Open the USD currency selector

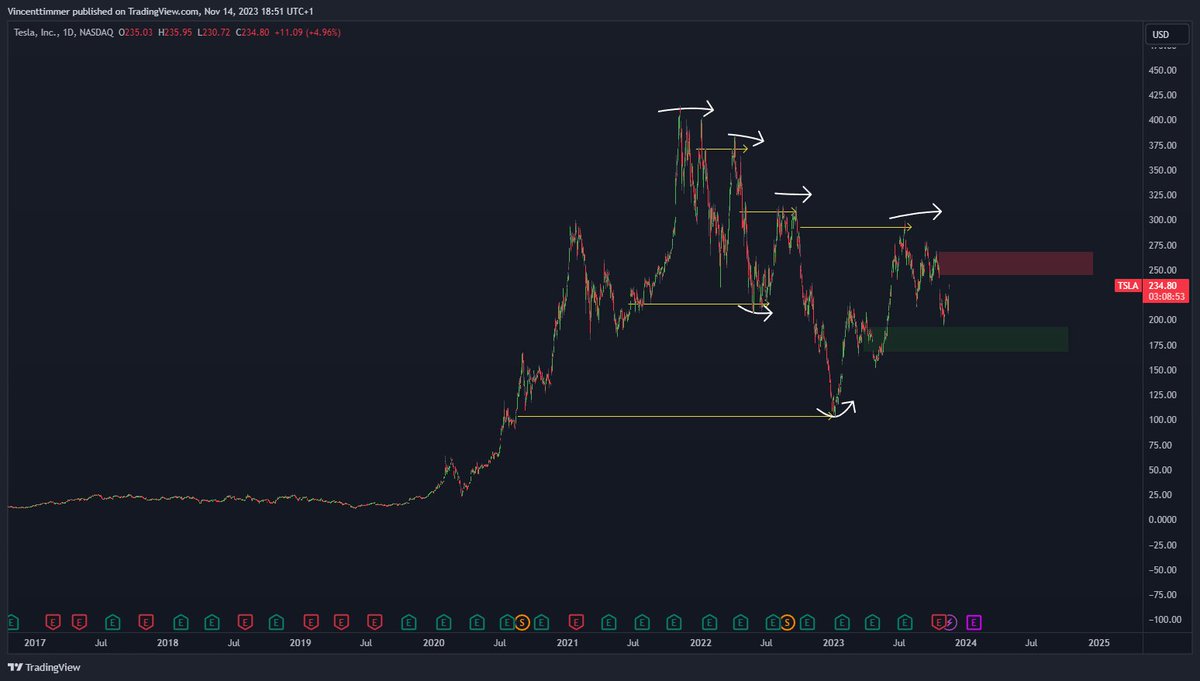1166,34
